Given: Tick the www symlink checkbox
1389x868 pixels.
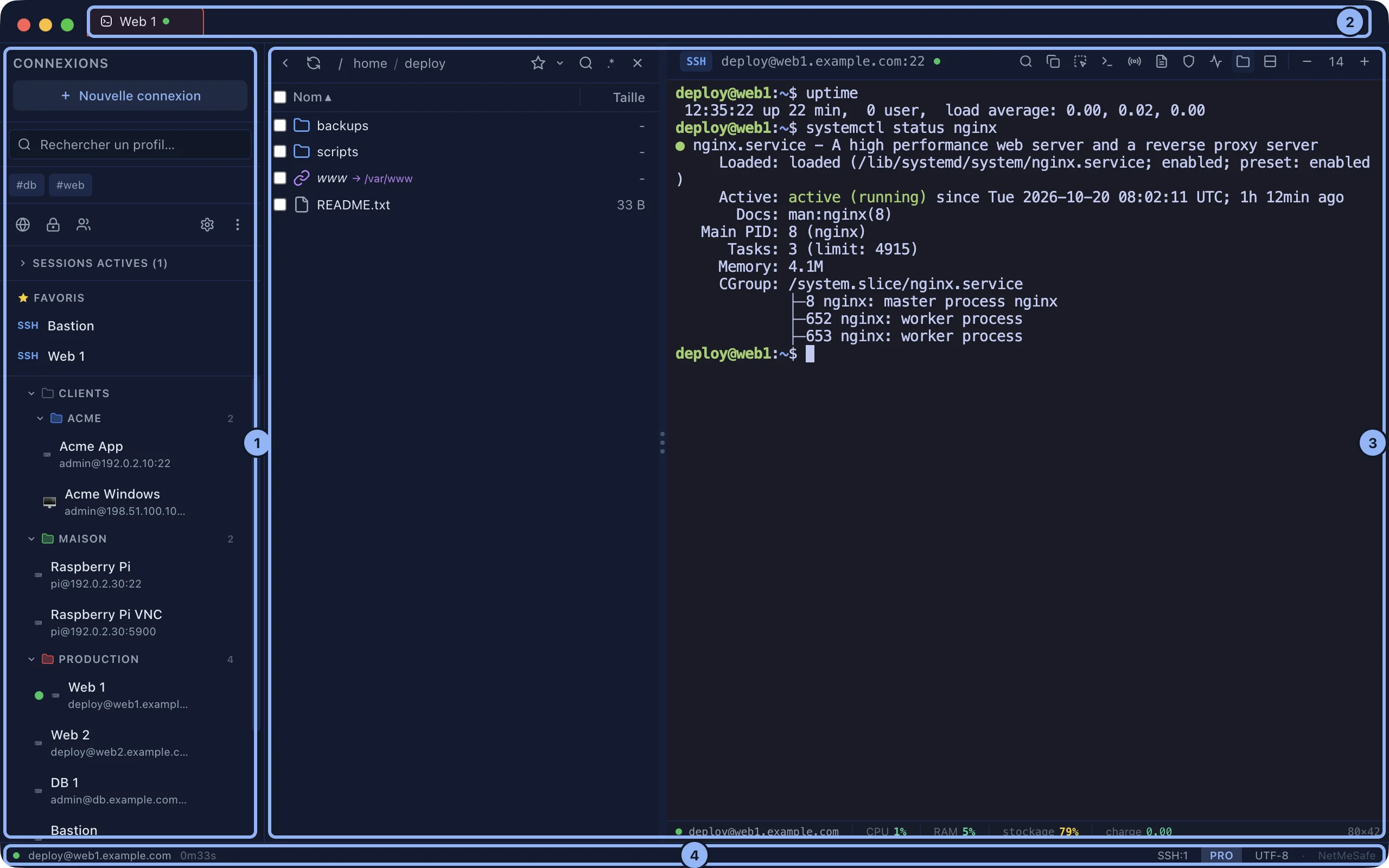Looking at the screenshot, I should [280, 178].
